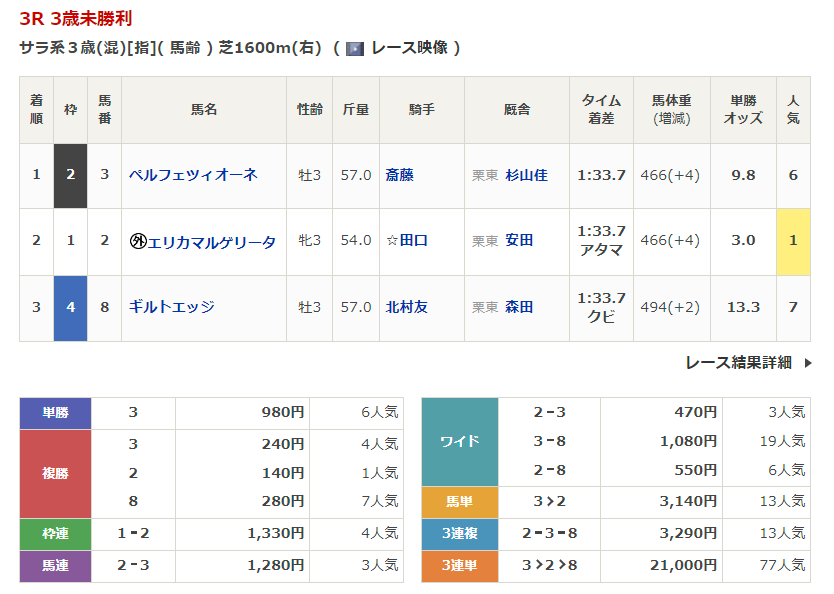Viewport: 834px width, 594px height.
Task: Open the レース映像 race video link
Action: coord(409,48)
